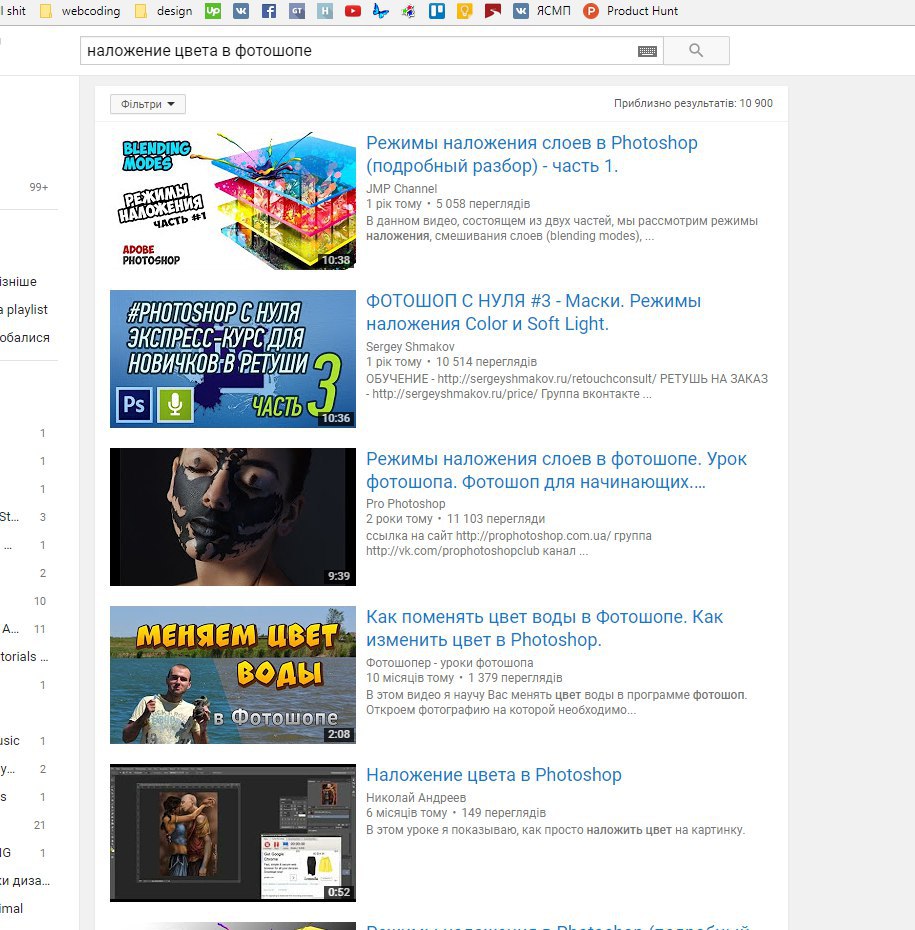915x930 pixels.
Task: Click the description starting 'ссылка на сайт http://prophotoshop.com.ua'
Action: click(509, 543)
